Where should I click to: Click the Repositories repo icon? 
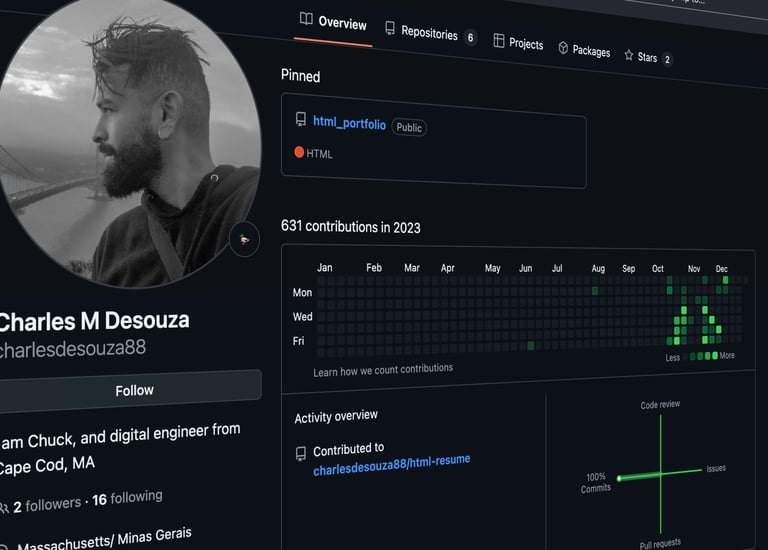[x=390, y=28]
